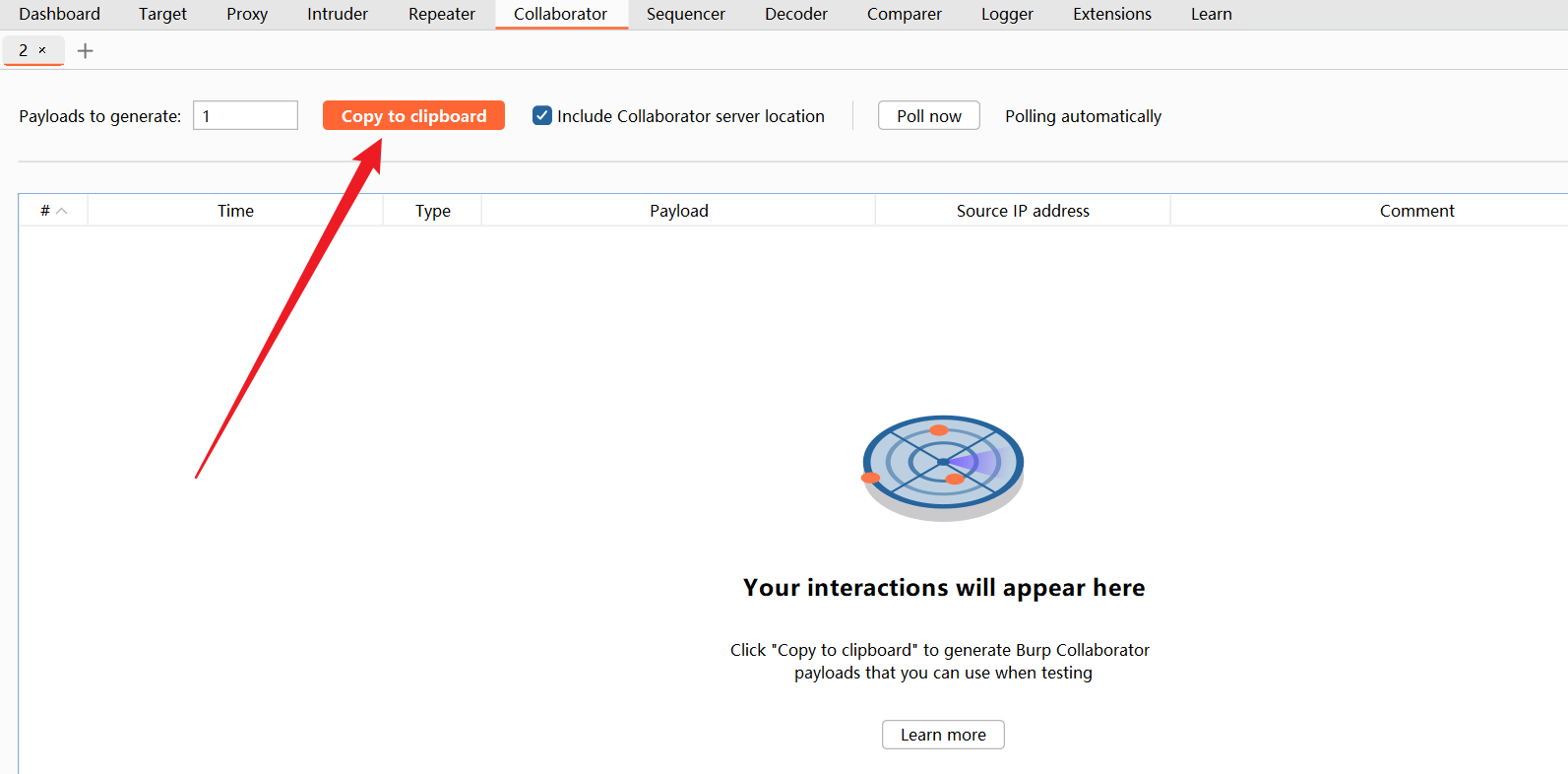Open the Sequencer tab

tap(686, 14)
